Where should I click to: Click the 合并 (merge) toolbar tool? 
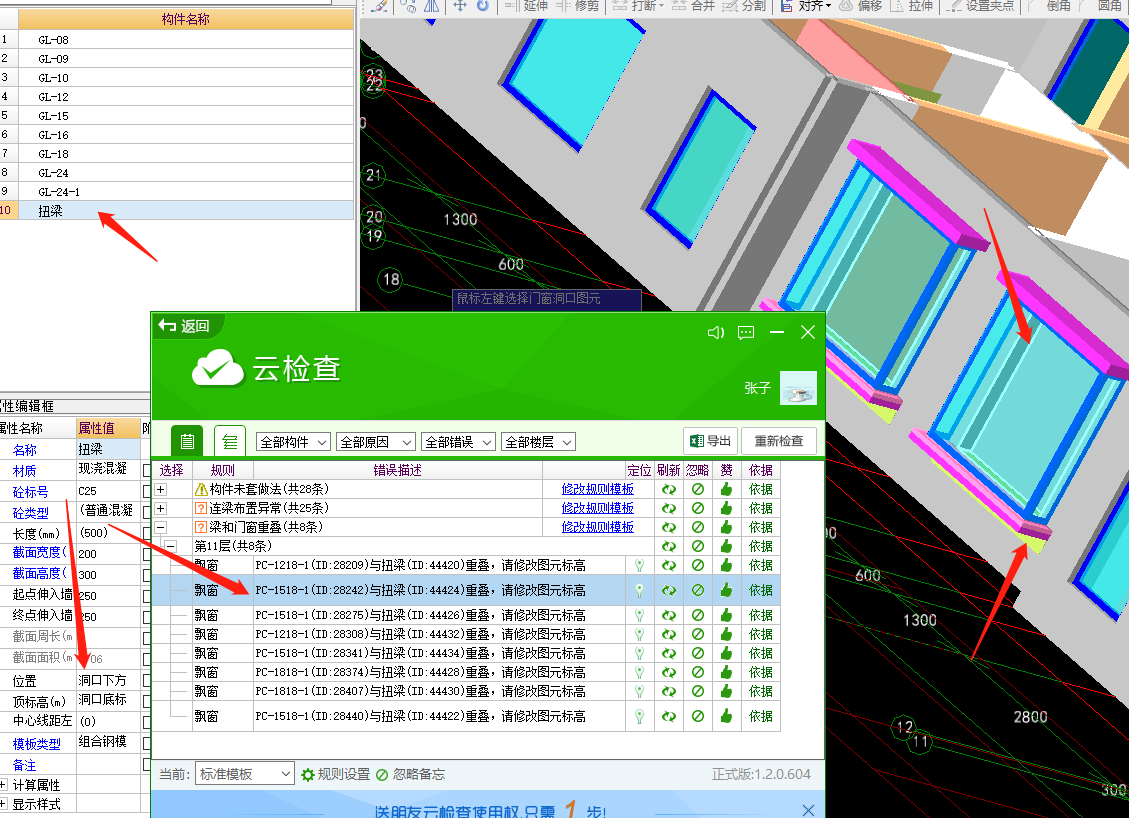(693, 6)
